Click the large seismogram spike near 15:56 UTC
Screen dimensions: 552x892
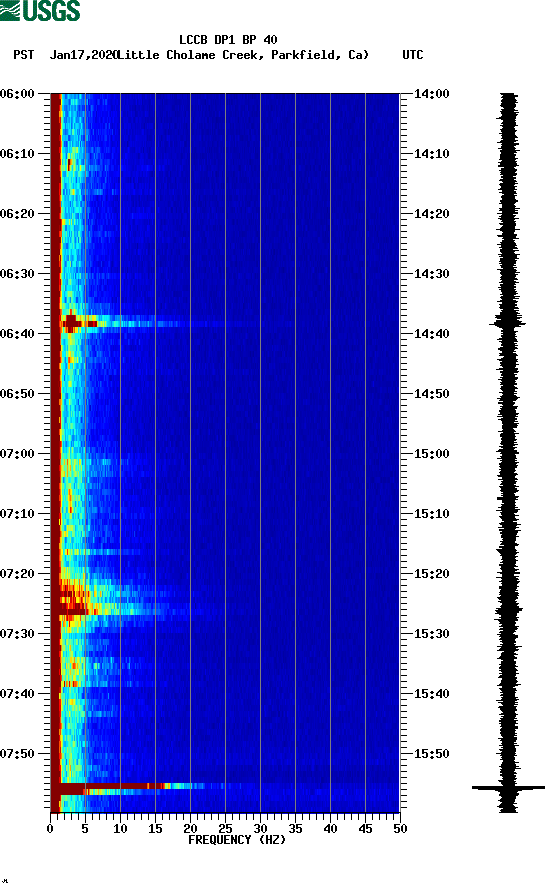tap(508, 788)
